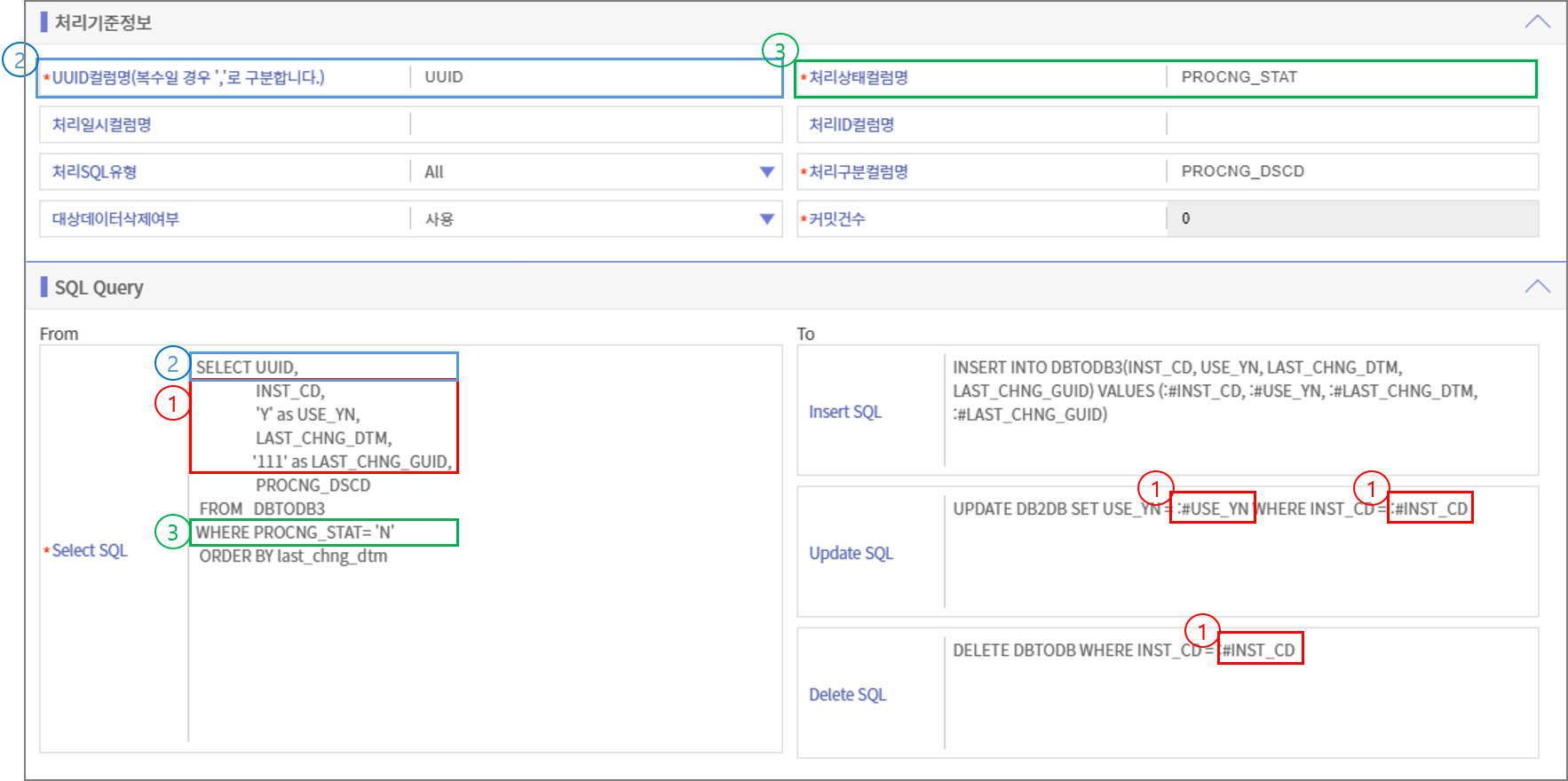Click the UUID컬럼명 input field
The width and height of the screenshot is (1568, 781).
596,77
